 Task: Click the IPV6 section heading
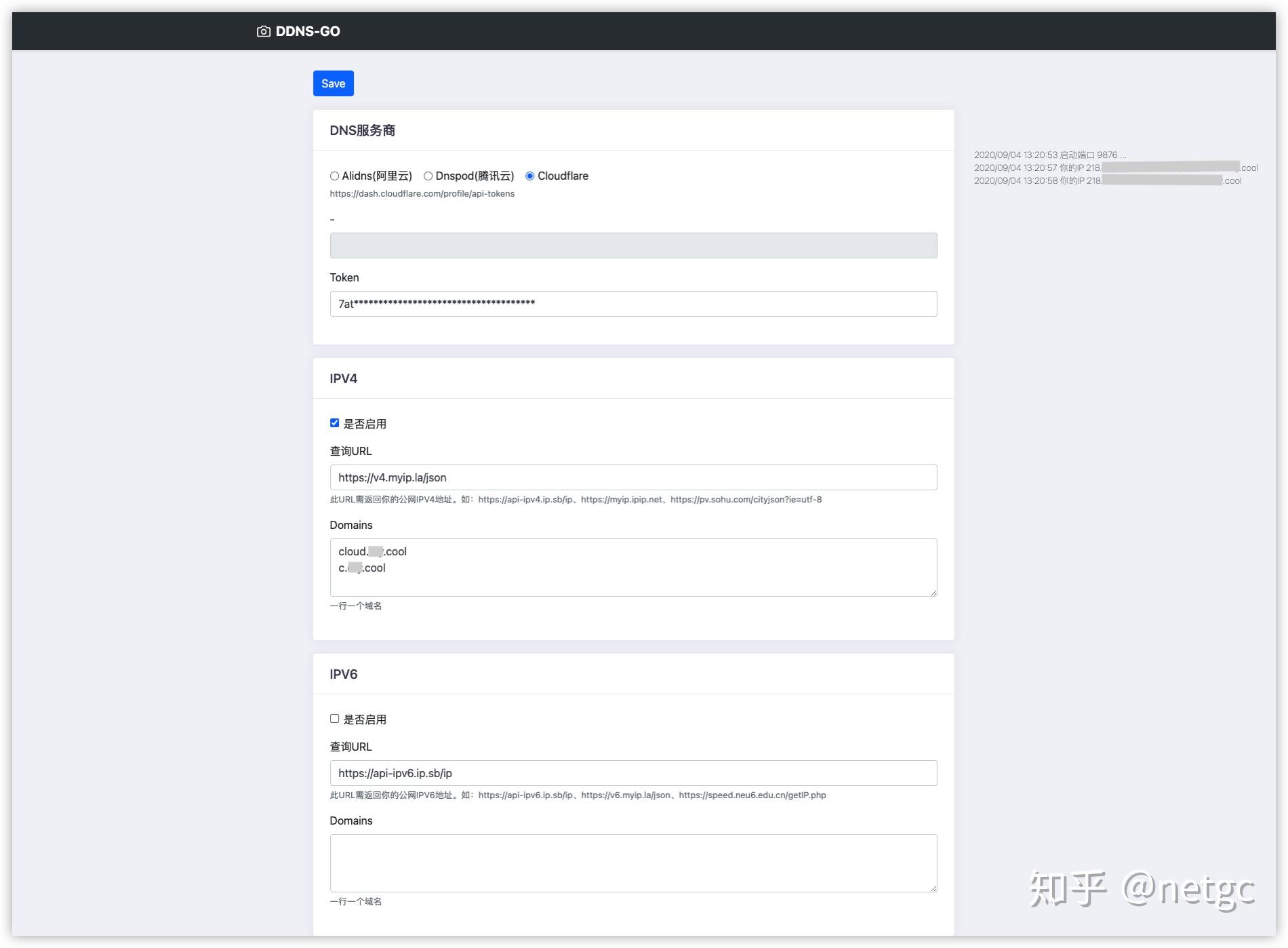(342, 673)
